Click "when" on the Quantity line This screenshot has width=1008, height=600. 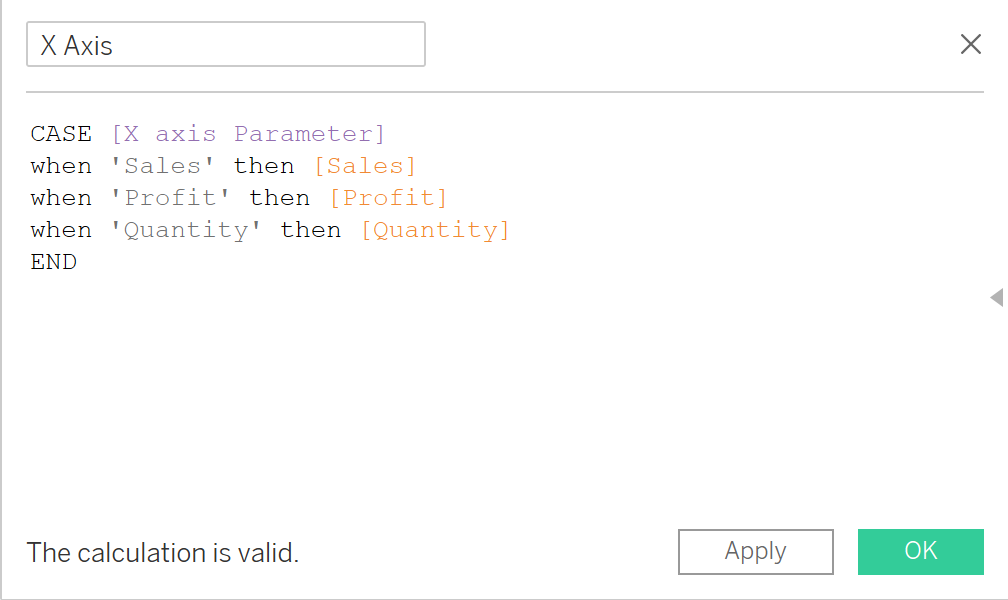tap(61, 230)
